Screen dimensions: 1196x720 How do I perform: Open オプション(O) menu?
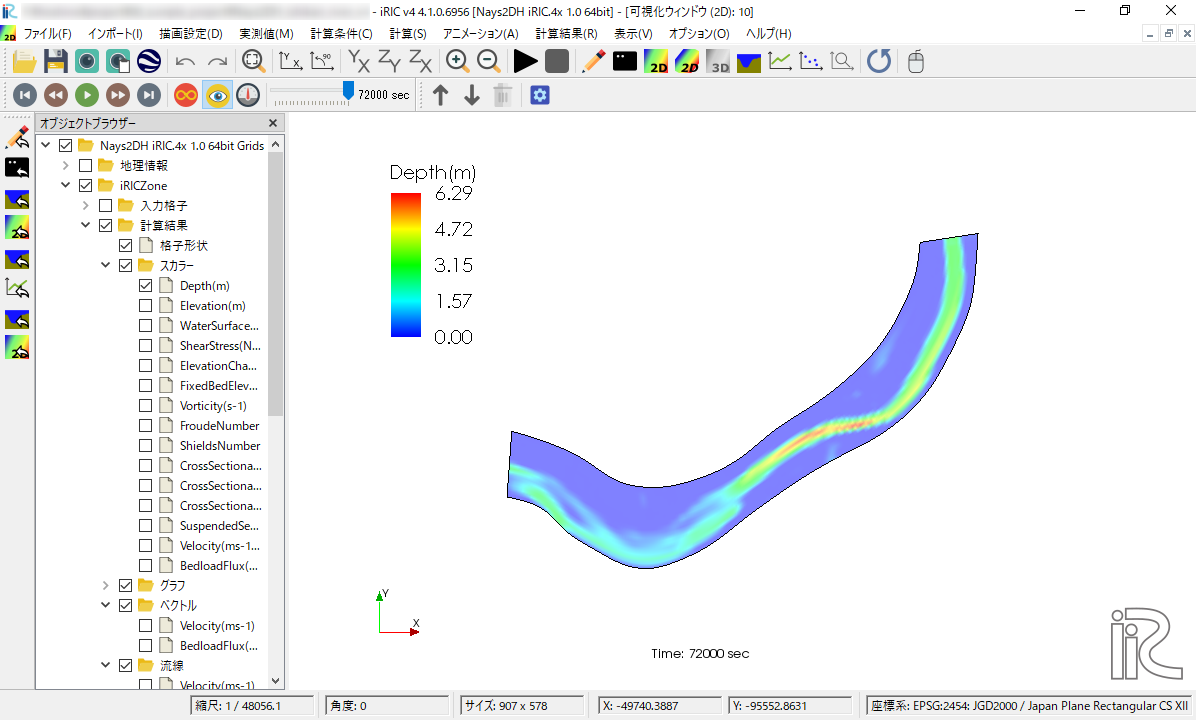(x=699, y=34)
